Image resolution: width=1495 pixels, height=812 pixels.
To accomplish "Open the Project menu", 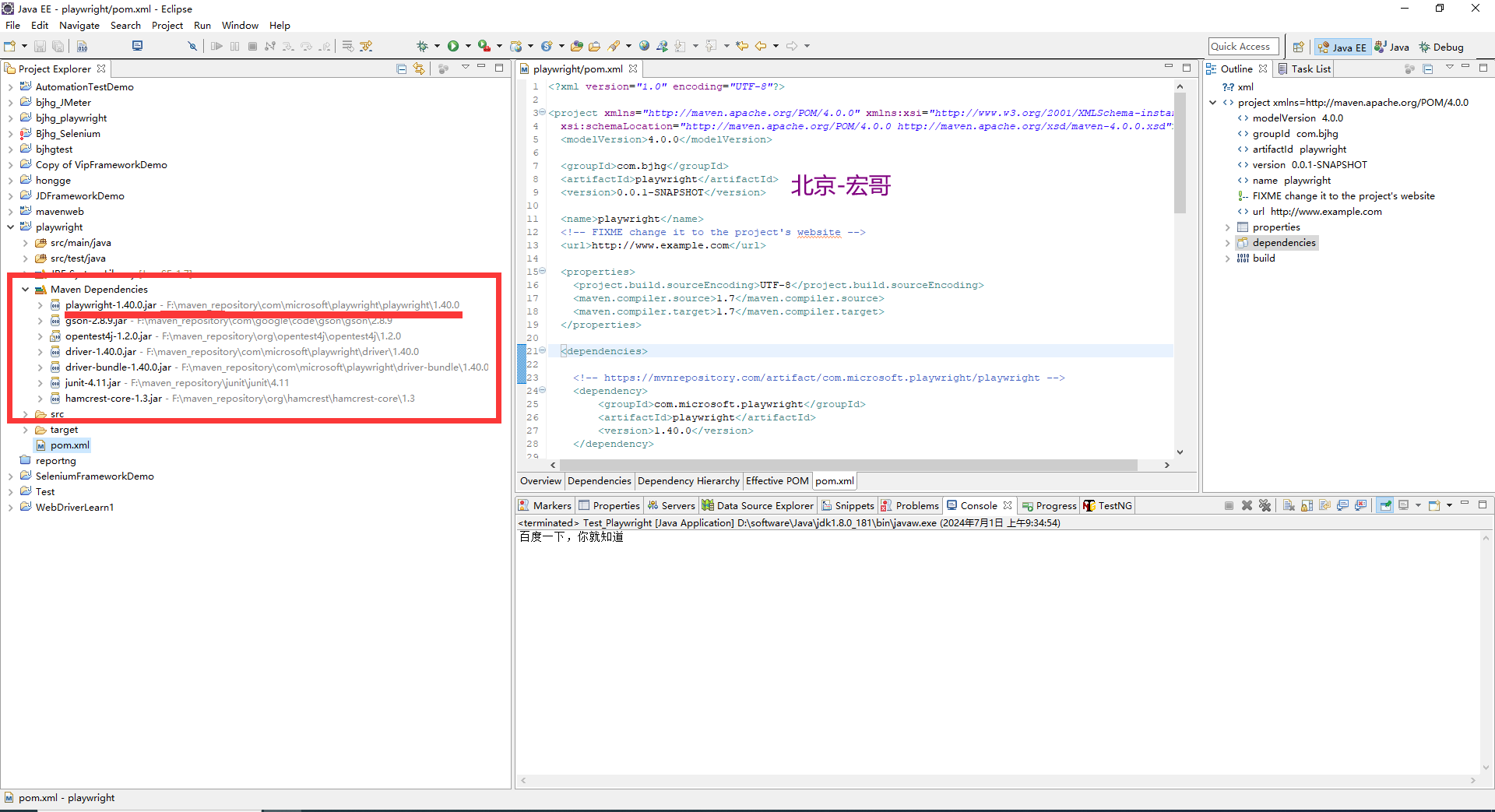I will (x=167, y=26).
